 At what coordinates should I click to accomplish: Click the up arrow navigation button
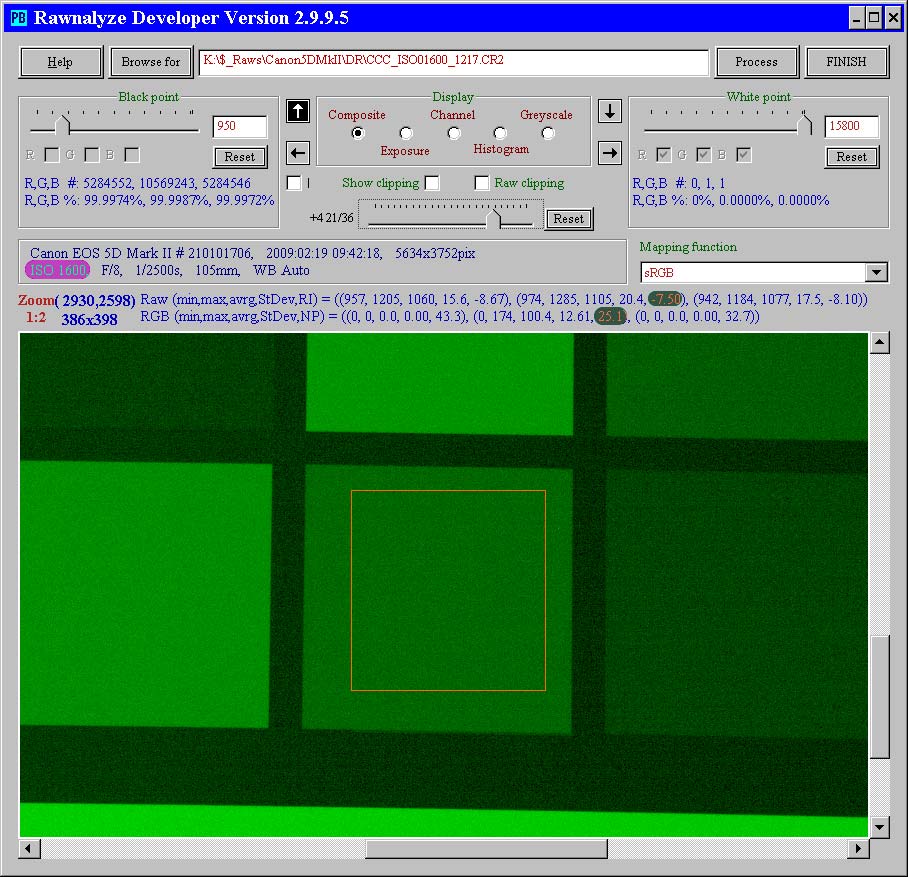[298, 111]
